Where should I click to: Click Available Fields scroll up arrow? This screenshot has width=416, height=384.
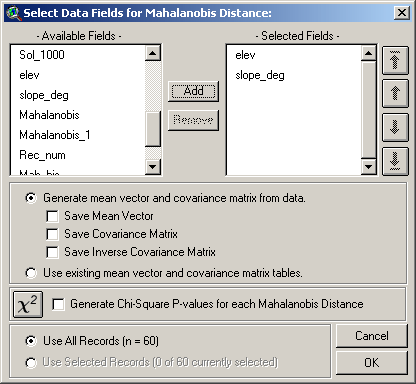point(153,53)
